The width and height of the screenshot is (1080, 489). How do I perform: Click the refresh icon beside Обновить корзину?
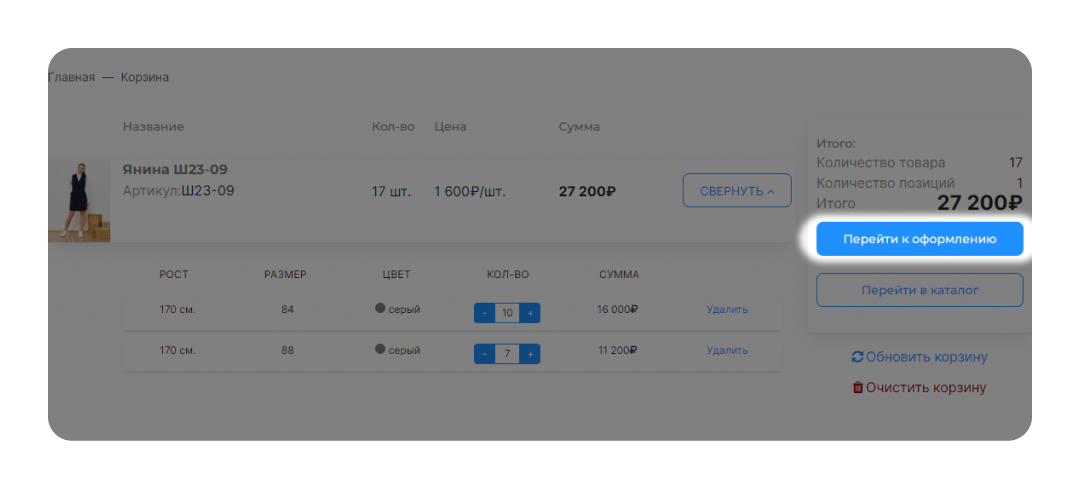(x=857, y=357)
